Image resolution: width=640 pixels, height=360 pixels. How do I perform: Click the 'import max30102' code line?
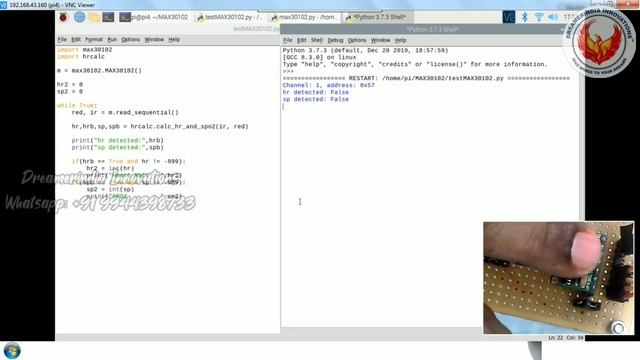[x=84, y=50]
